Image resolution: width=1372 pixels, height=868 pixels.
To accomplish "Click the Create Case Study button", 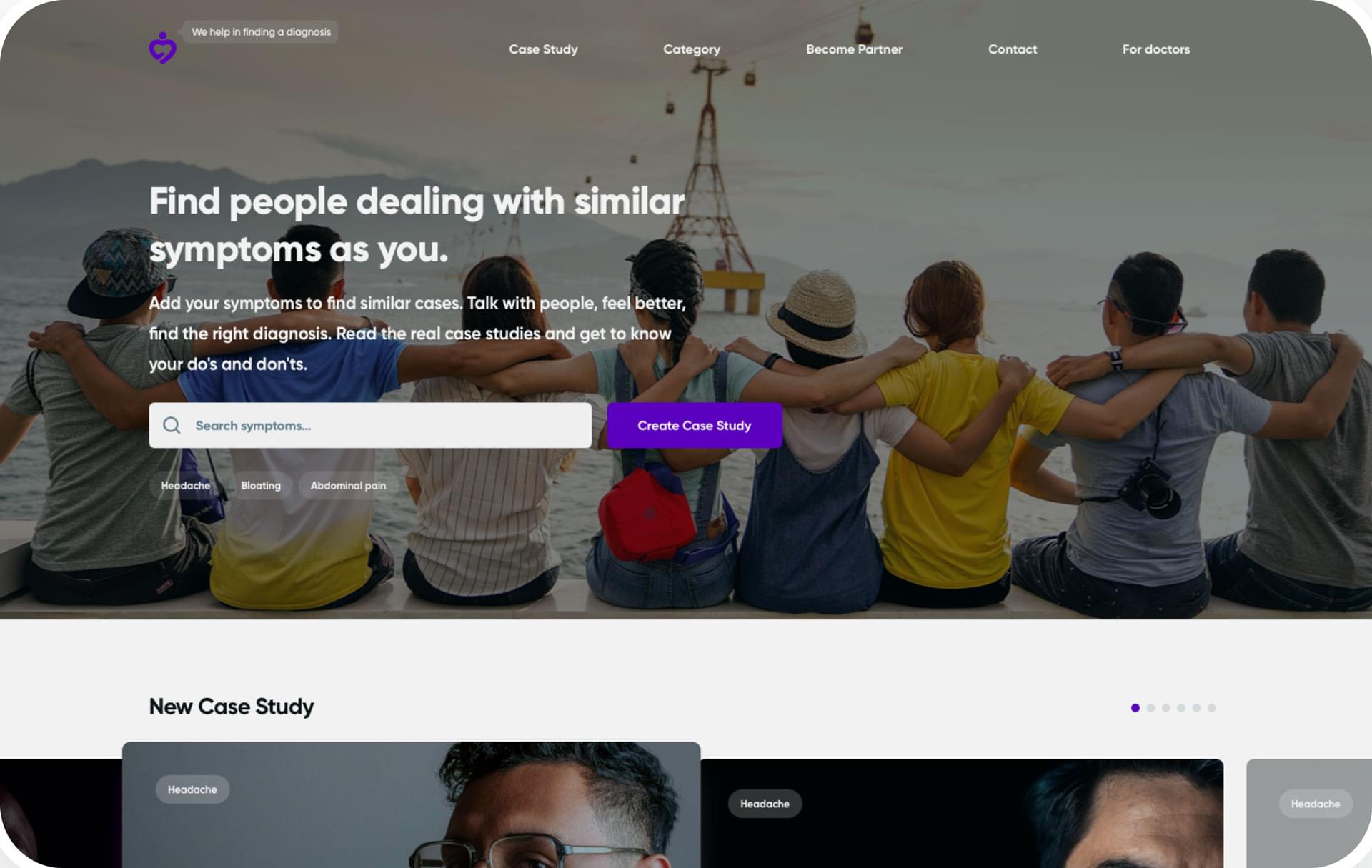I will pyautogui.click(x=694, y=426).
